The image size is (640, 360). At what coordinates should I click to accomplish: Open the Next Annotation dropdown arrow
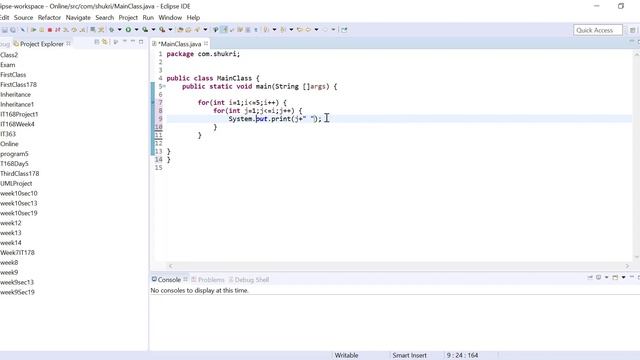point(274,30)
